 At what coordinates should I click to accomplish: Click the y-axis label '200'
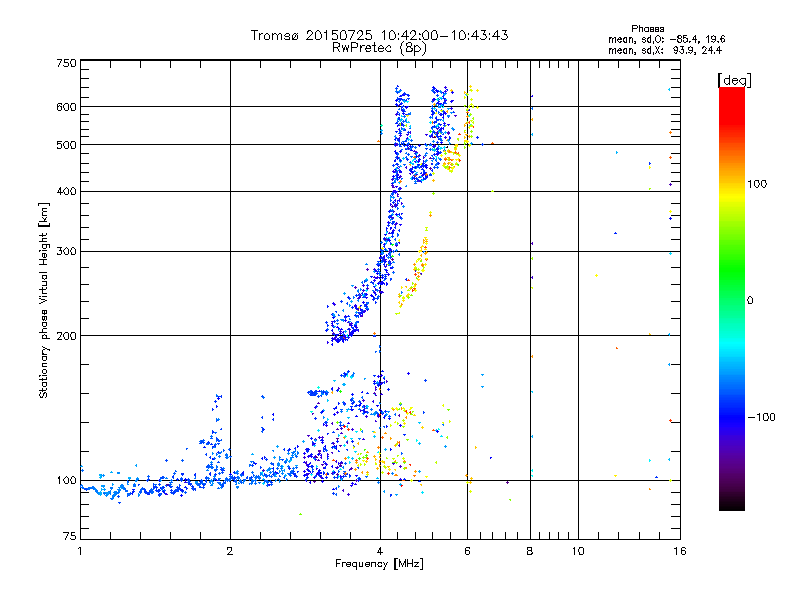click(x=67, y=336)
